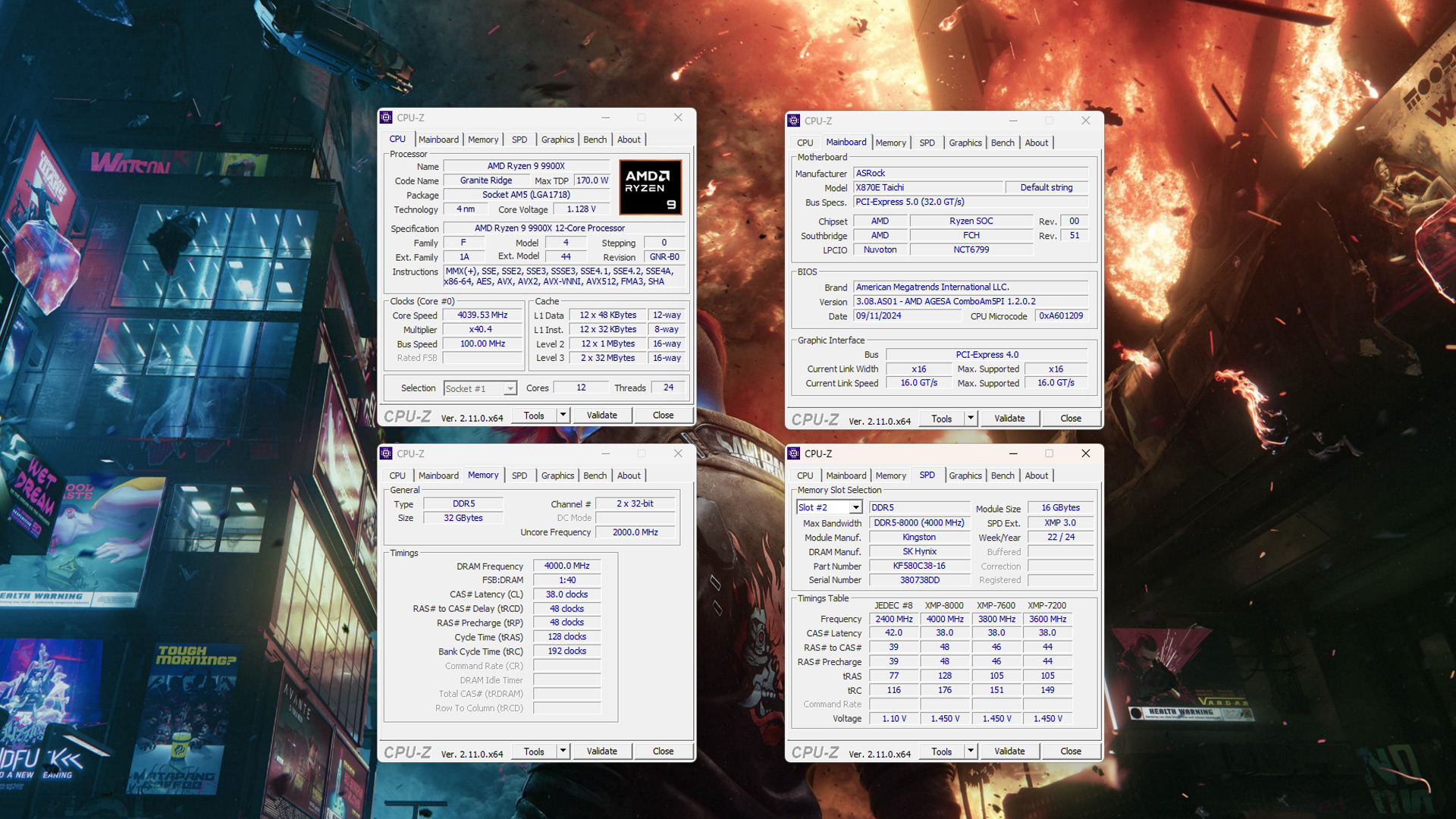This screenshot has height=819, width=1456.
Task: Click the AMD Ryzen 9 9900X name field
Action: coord(526,166)
